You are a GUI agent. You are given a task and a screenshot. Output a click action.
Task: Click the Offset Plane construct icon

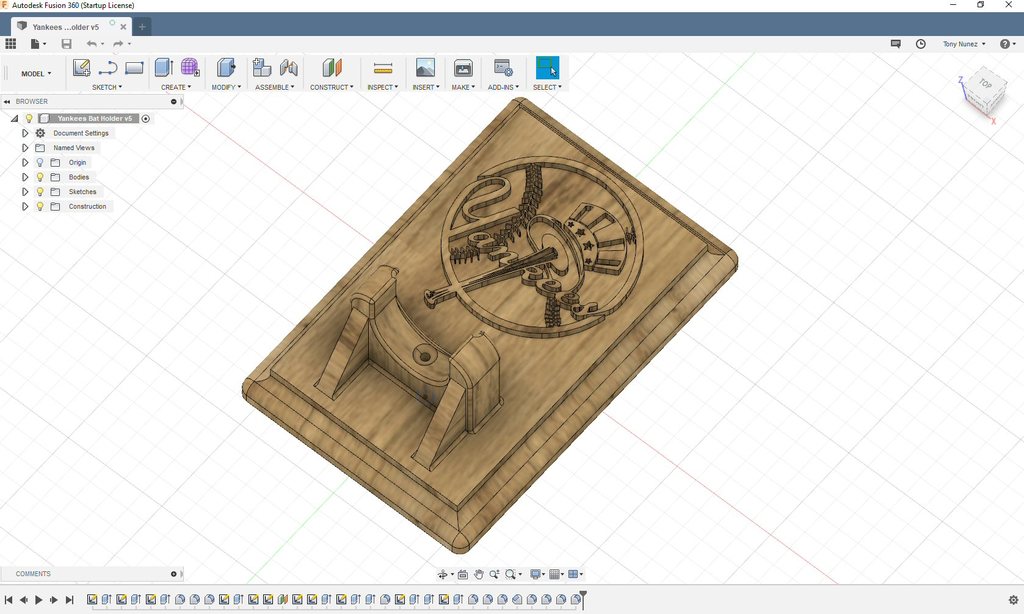[332, 67]
